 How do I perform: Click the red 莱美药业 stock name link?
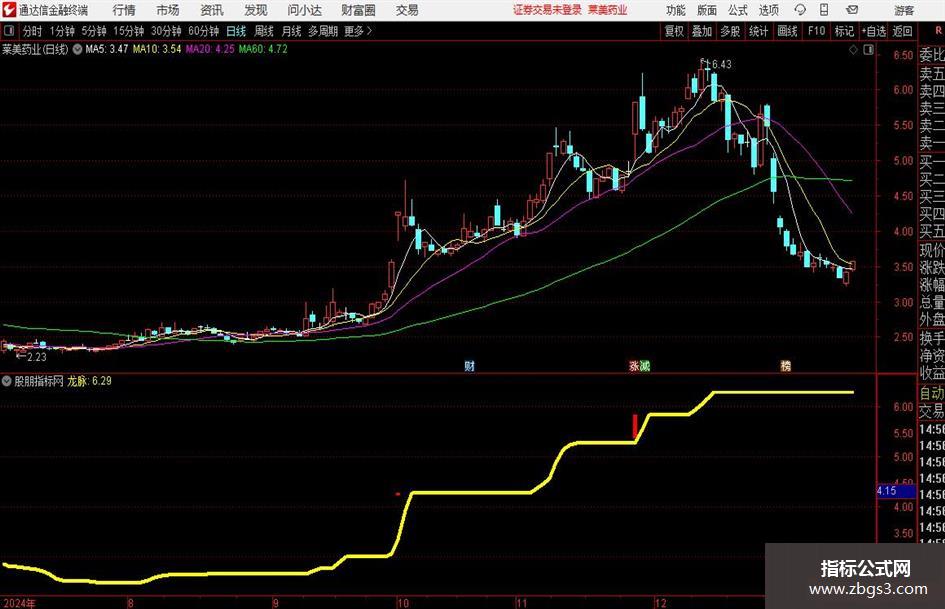(x=608, y=10)
